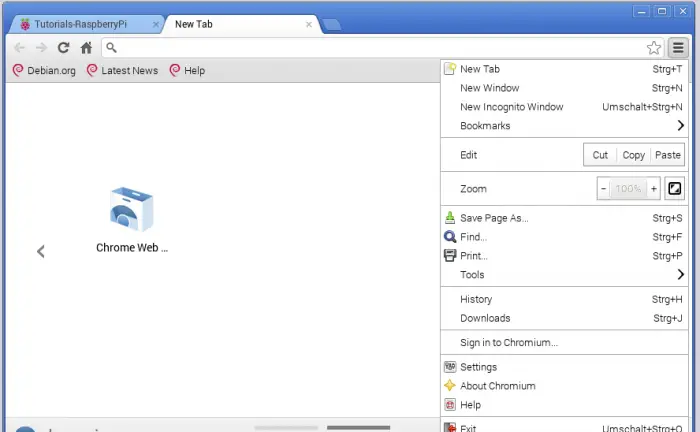Open a new tab with the tab strip button

click(x=332, y=25)
